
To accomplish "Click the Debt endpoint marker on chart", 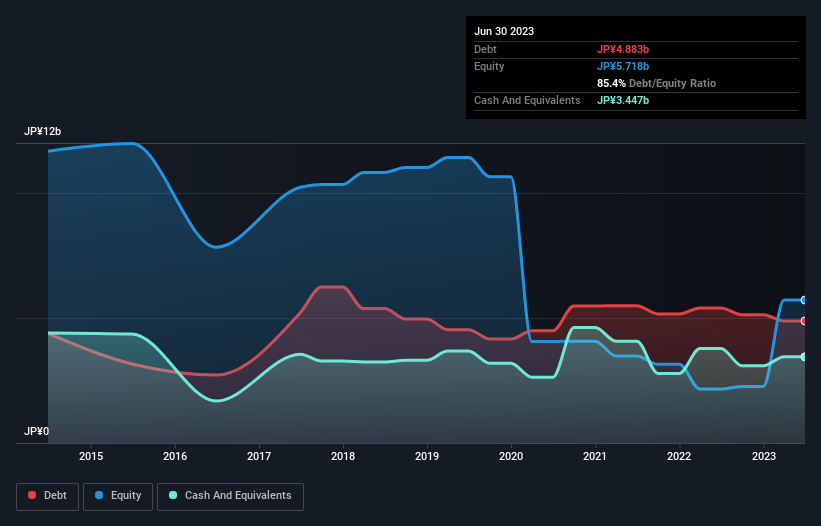I will point(804,321).
